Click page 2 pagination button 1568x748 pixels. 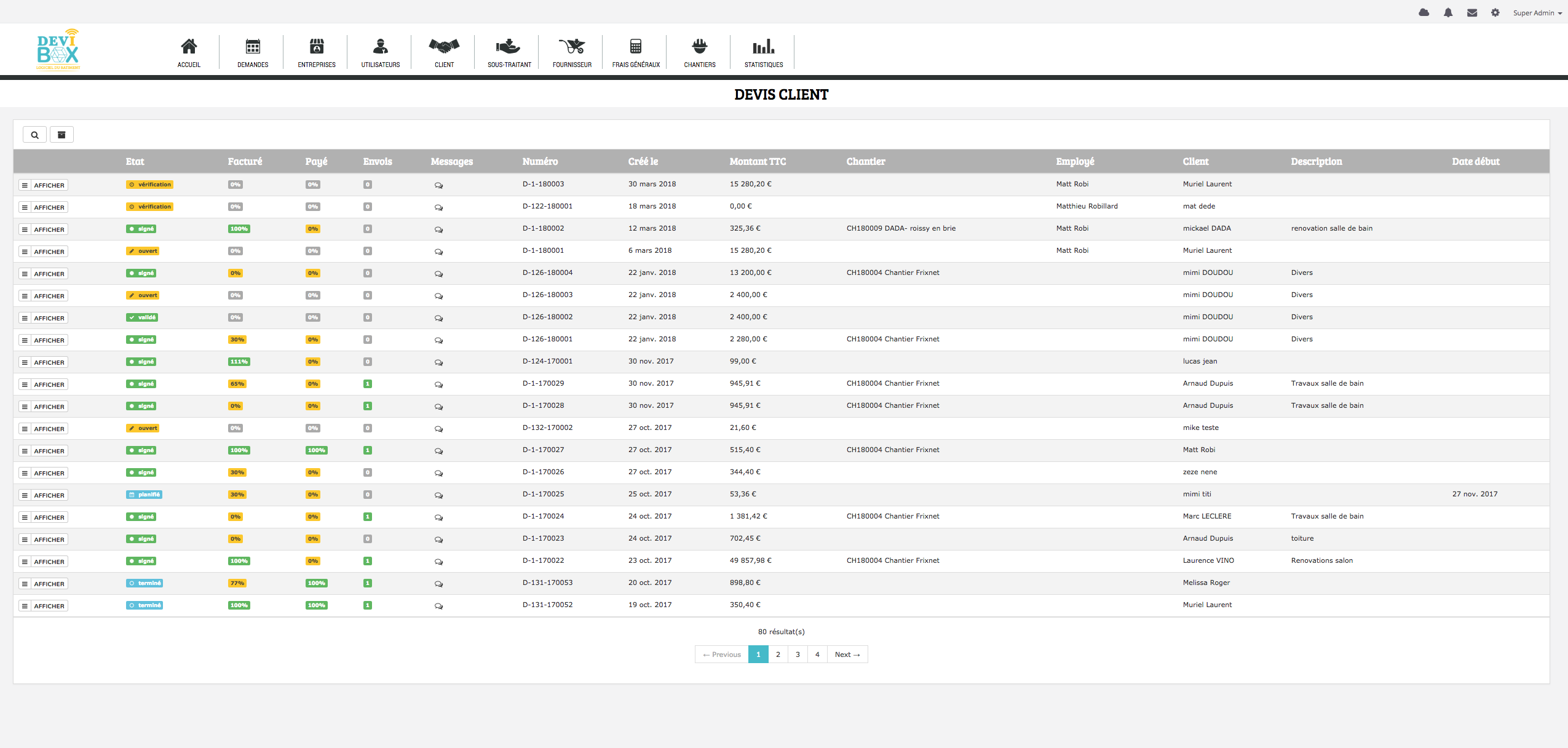[x=778, y=654]
